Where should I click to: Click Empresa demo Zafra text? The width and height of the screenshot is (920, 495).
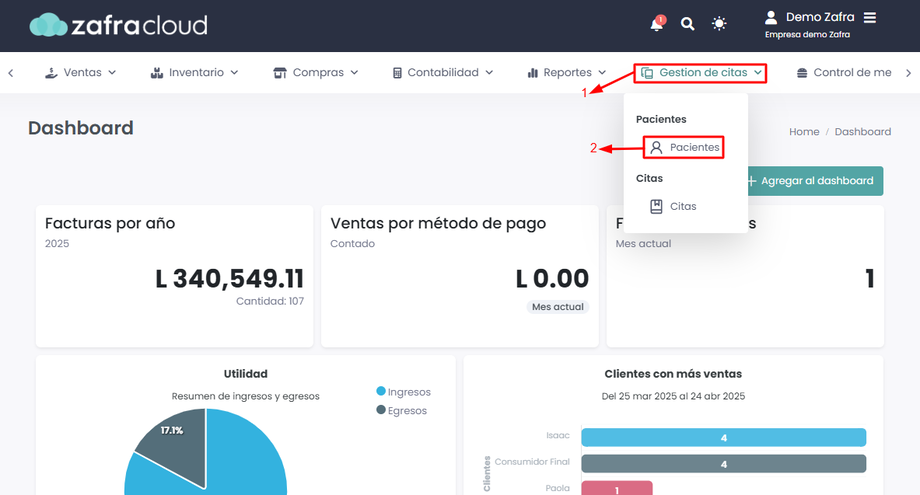[x=807, y=35]
